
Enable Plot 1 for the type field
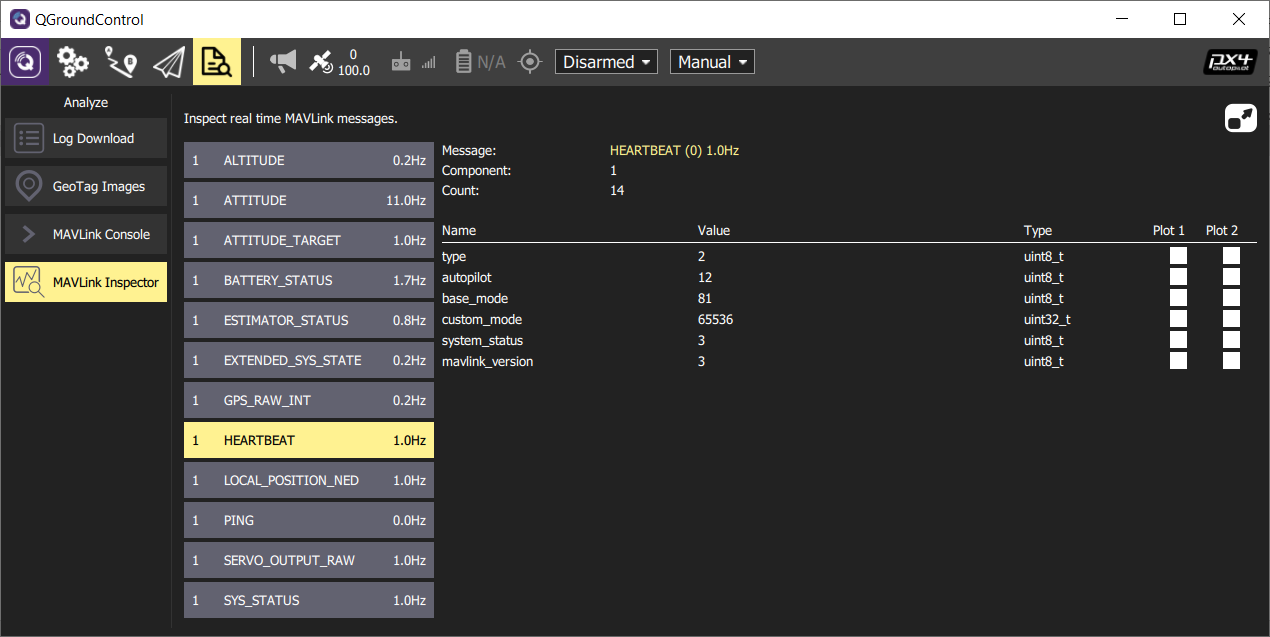(1178, 255)
